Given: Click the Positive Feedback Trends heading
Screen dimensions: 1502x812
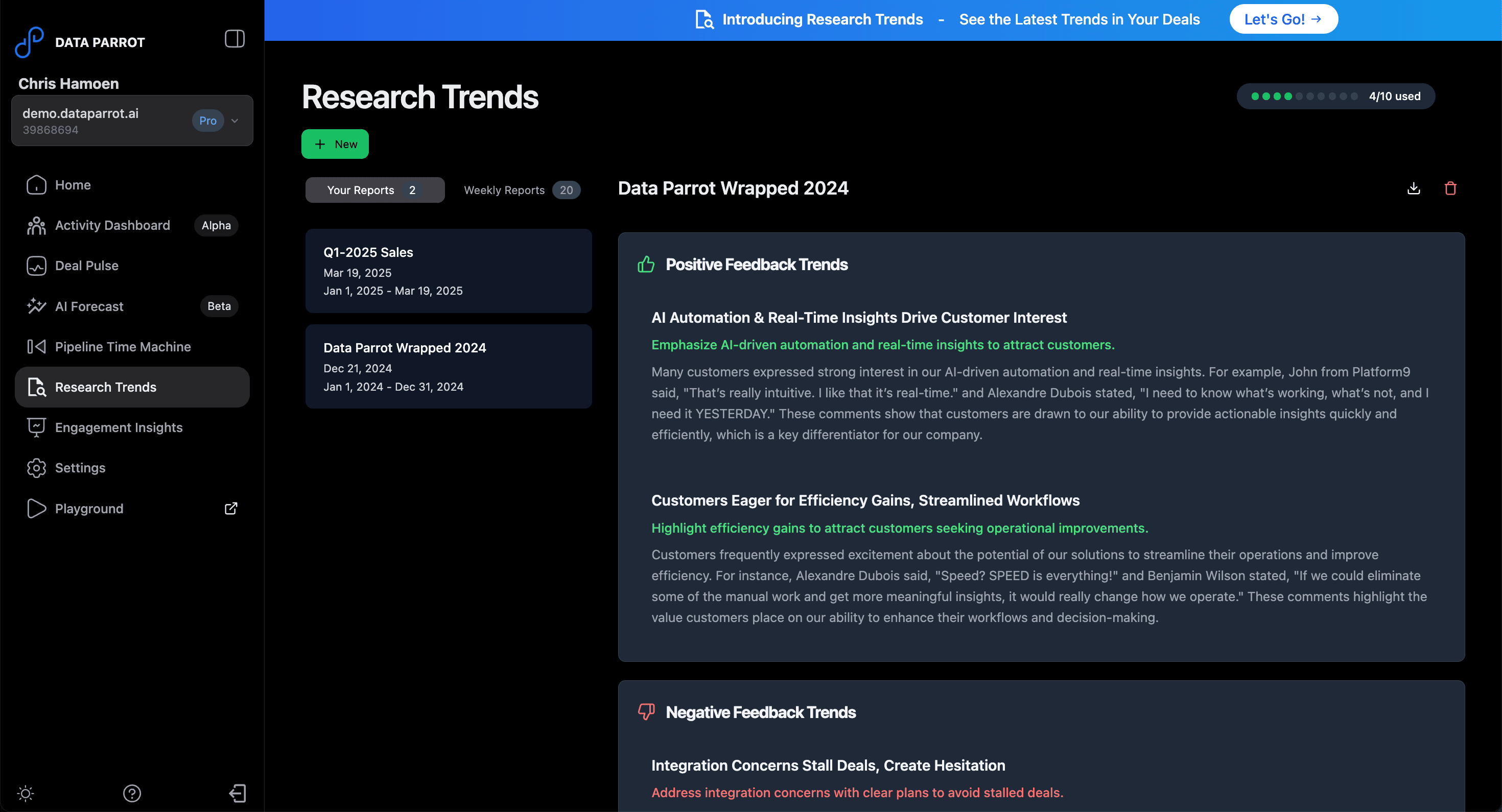Looking at the screenshot, I should point(757,265).
